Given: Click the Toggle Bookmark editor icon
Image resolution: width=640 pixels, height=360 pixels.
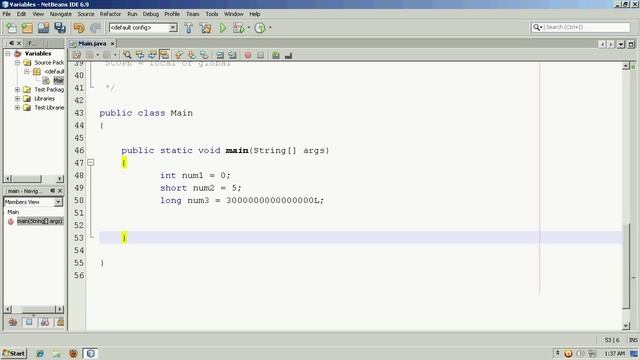Looking at the screenshot, I should pyautogui.click(x=204, y=55).
